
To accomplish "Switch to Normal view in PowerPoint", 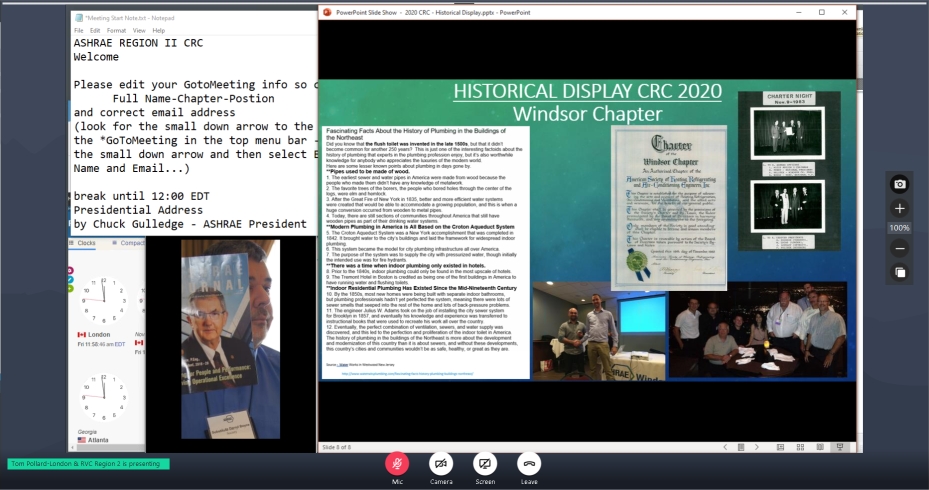I will pos(780,447).
